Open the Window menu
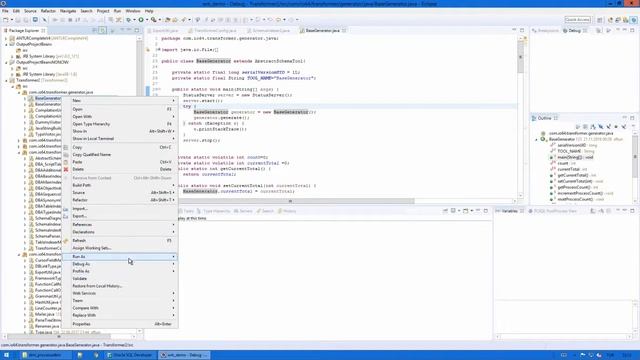The height and width of the screenshot is (360, 640). click(x=133, y=11)
